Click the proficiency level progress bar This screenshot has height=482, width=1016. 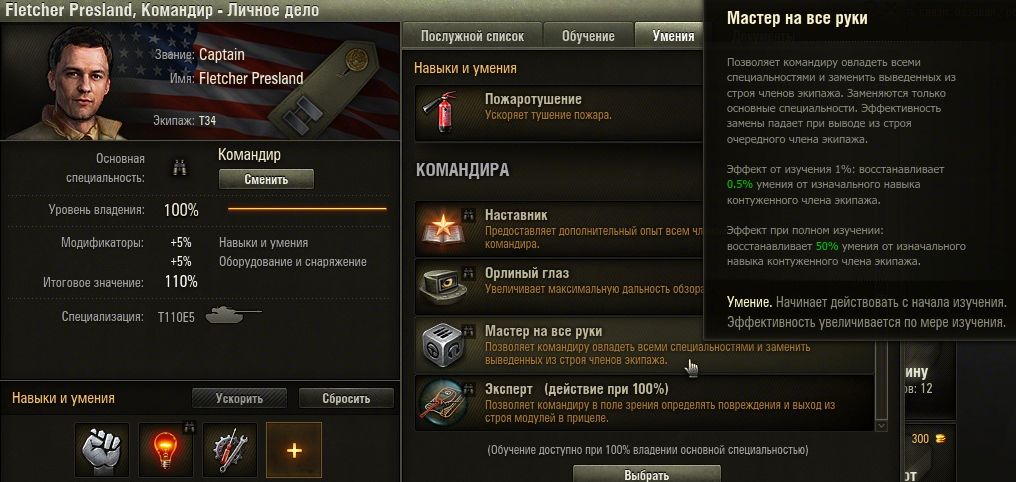[307, 209]
